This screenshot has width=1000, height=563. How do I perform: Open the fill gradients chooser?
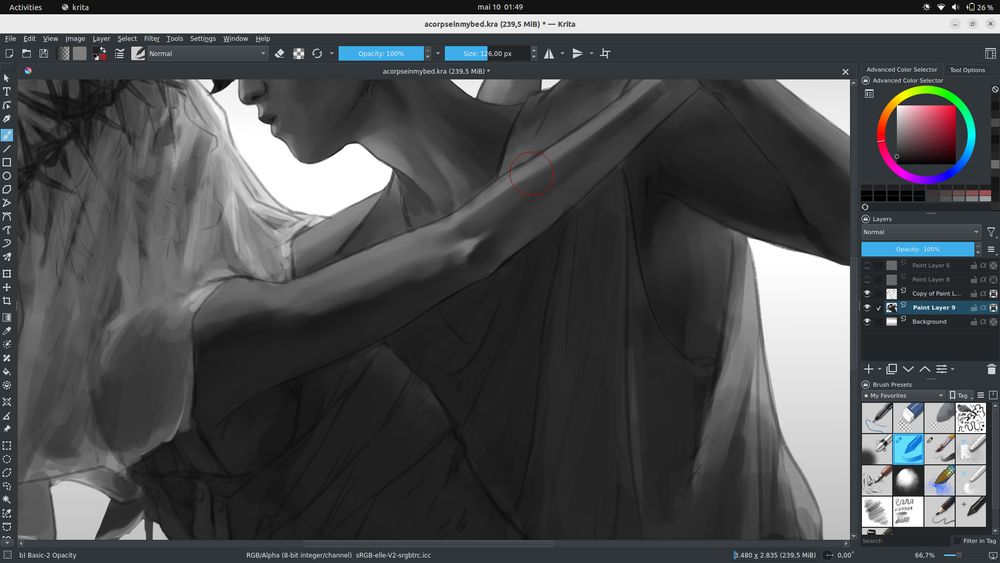coord(64,54)
